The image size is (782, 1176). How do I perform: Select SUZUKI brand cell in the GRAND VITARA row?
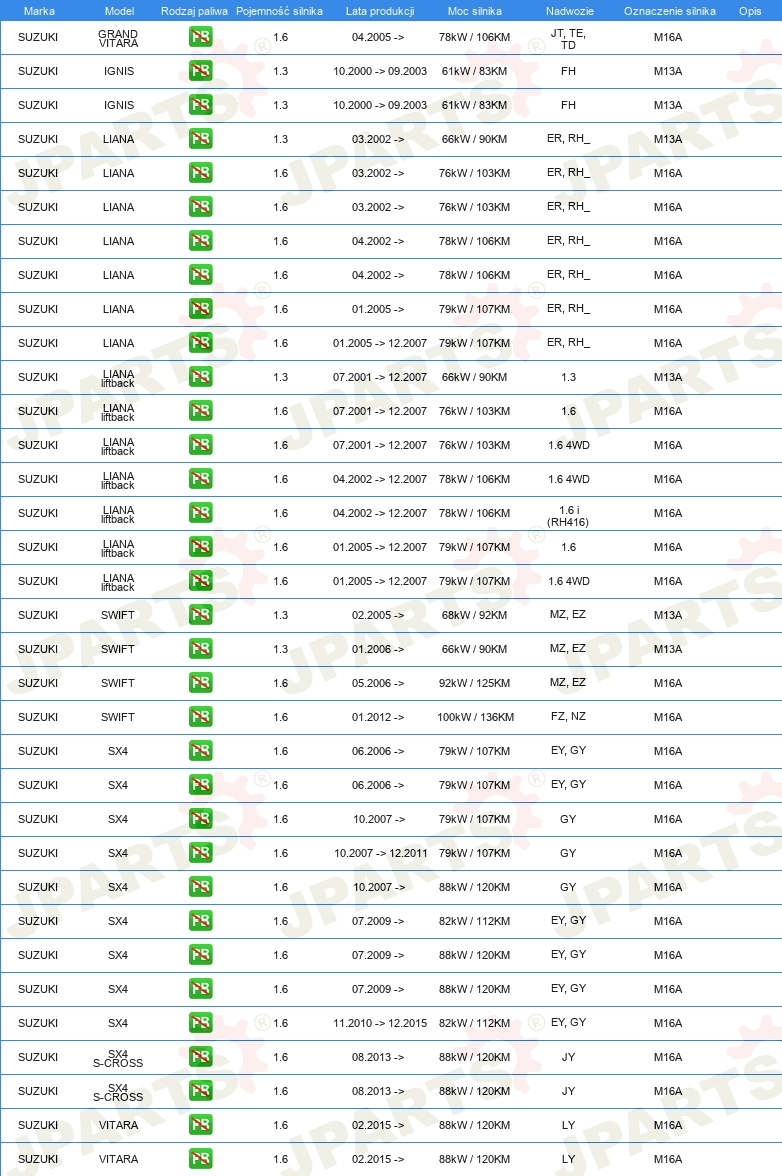[37, 37]
